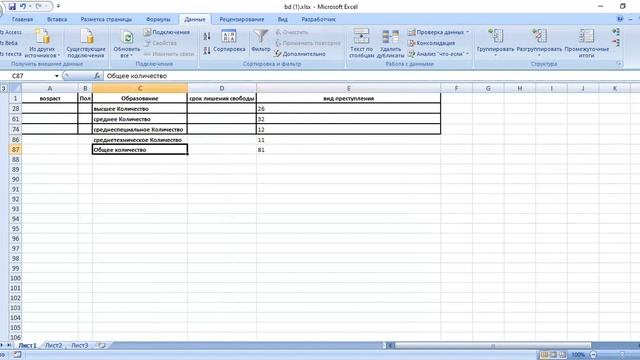Sort descending with the Z-A icon
The width and height of the screenshot is (640, 360).
pyautogui.click(x=207, y=50)
